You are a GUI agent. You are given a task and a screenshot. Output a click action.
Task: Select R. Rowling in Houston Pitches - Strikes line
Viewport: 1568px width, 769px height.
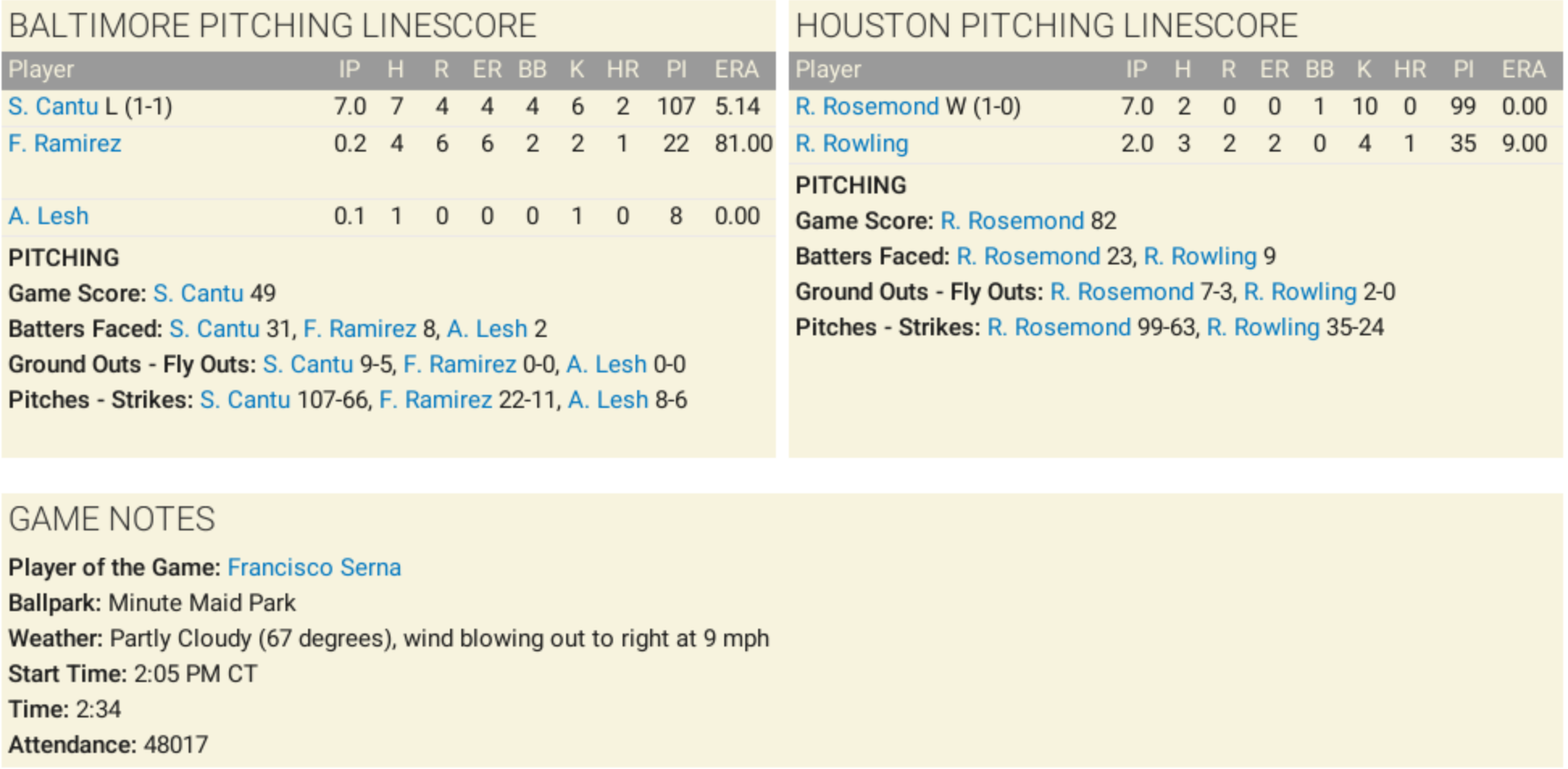point(1263,327)
